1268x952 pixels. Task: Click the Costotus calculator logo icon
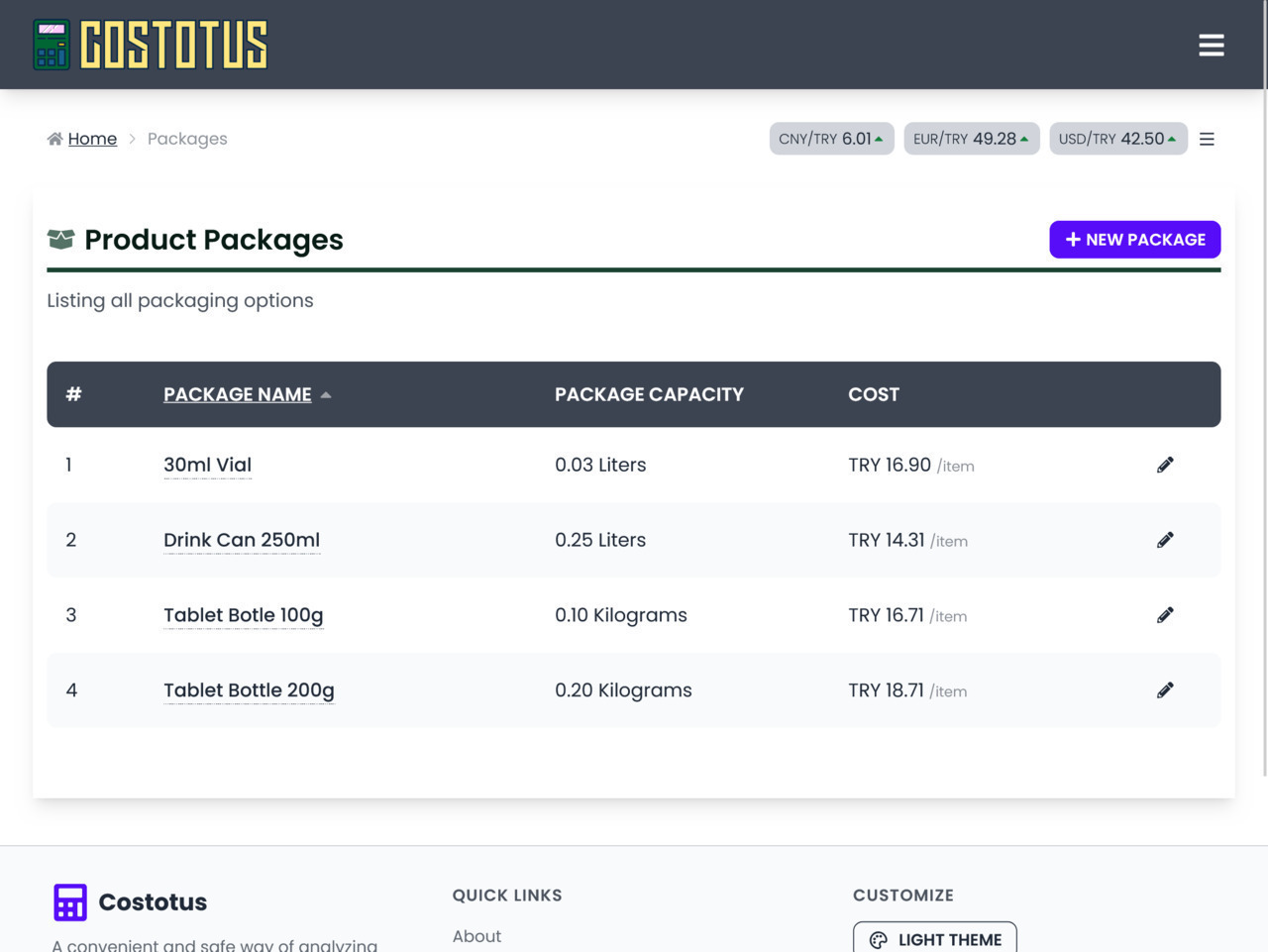tap(52, 45)
